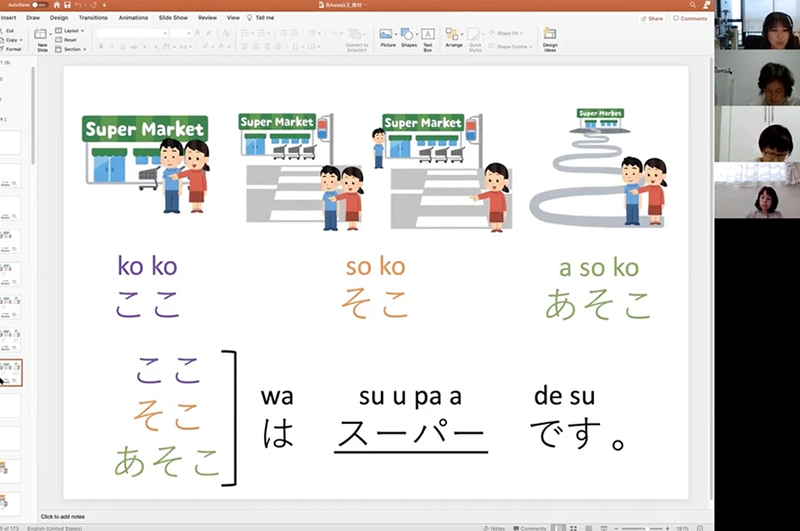The width and height of the screenshot is (800, 531).
Task: Click the align text left icon
Action: click(x=245, y=46)
